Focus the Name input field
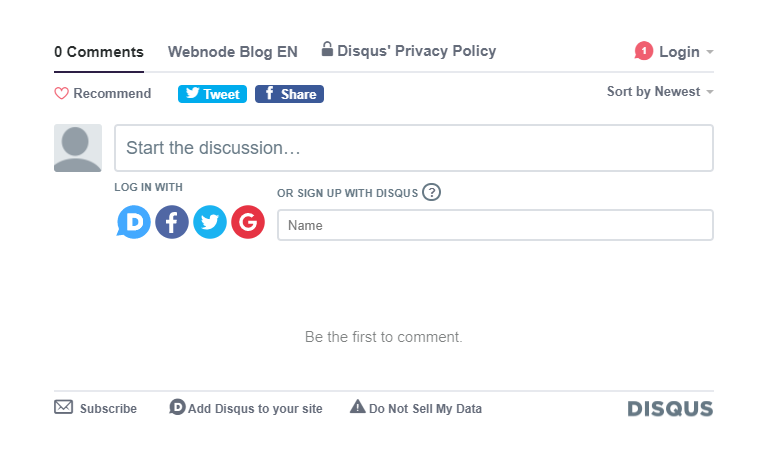 click(495, 225)
